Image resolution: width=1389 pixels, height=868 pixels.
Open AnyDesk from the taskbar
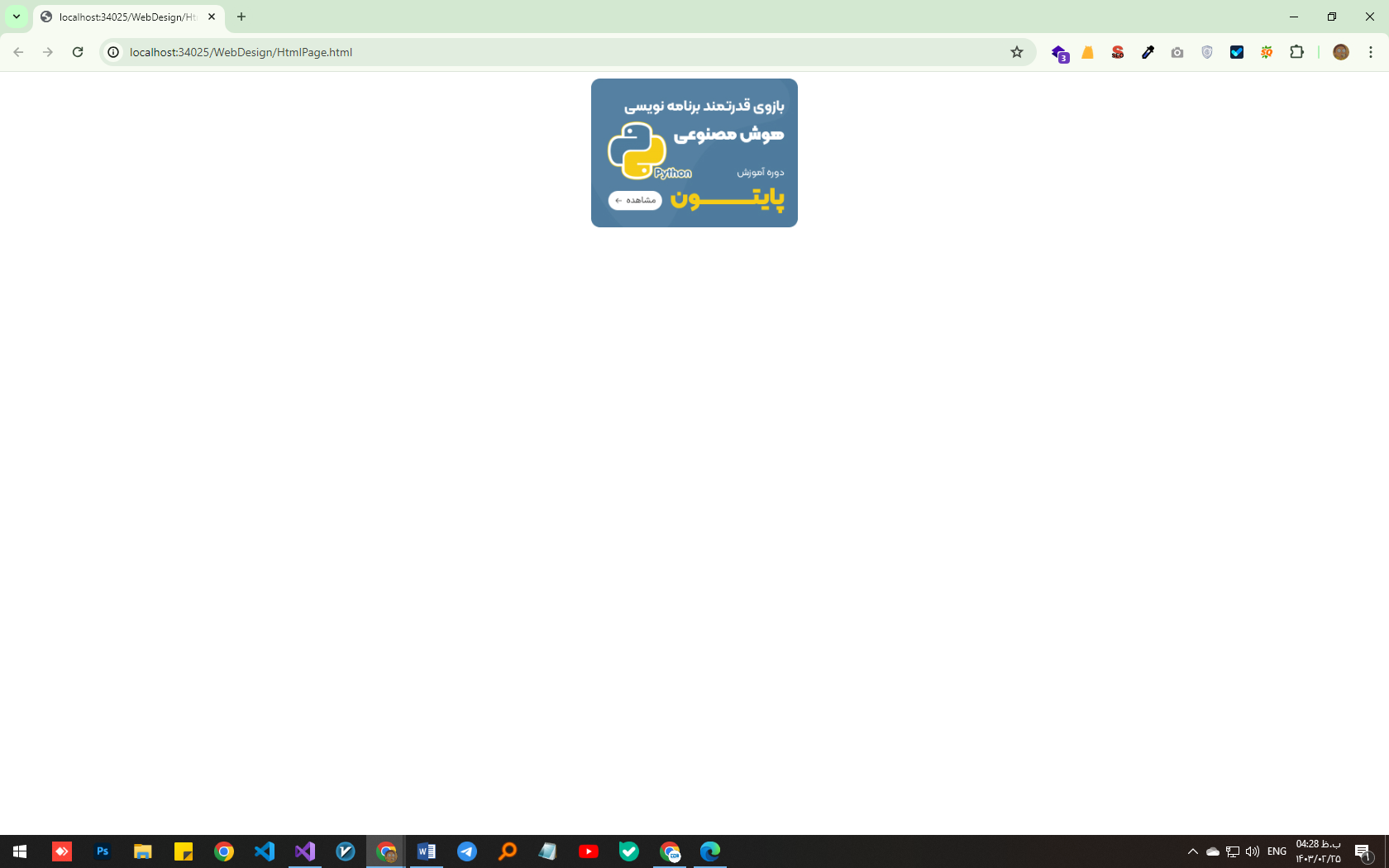[62, 851]
